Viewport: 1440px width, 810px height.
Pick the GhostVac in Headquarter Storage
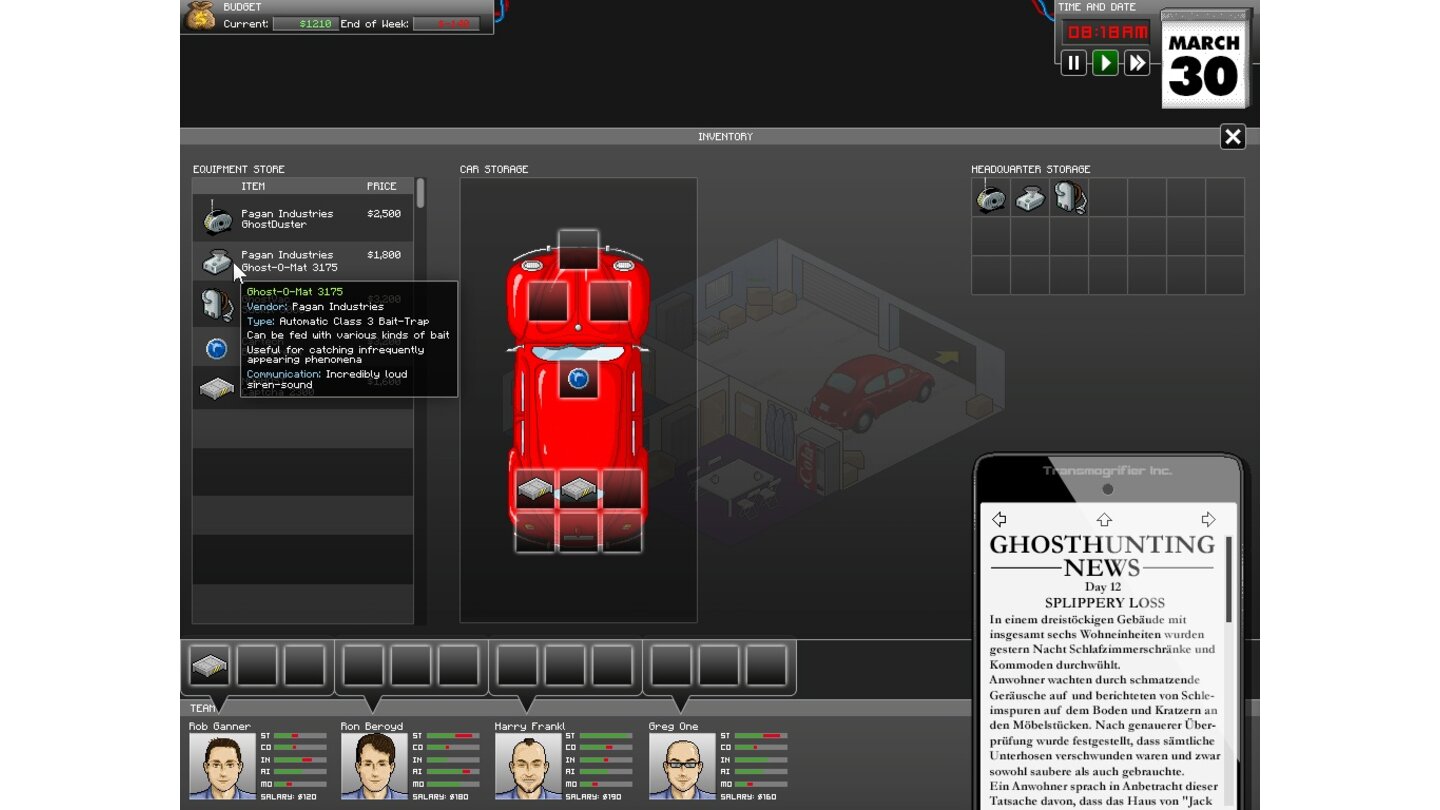pos(1069,198)
